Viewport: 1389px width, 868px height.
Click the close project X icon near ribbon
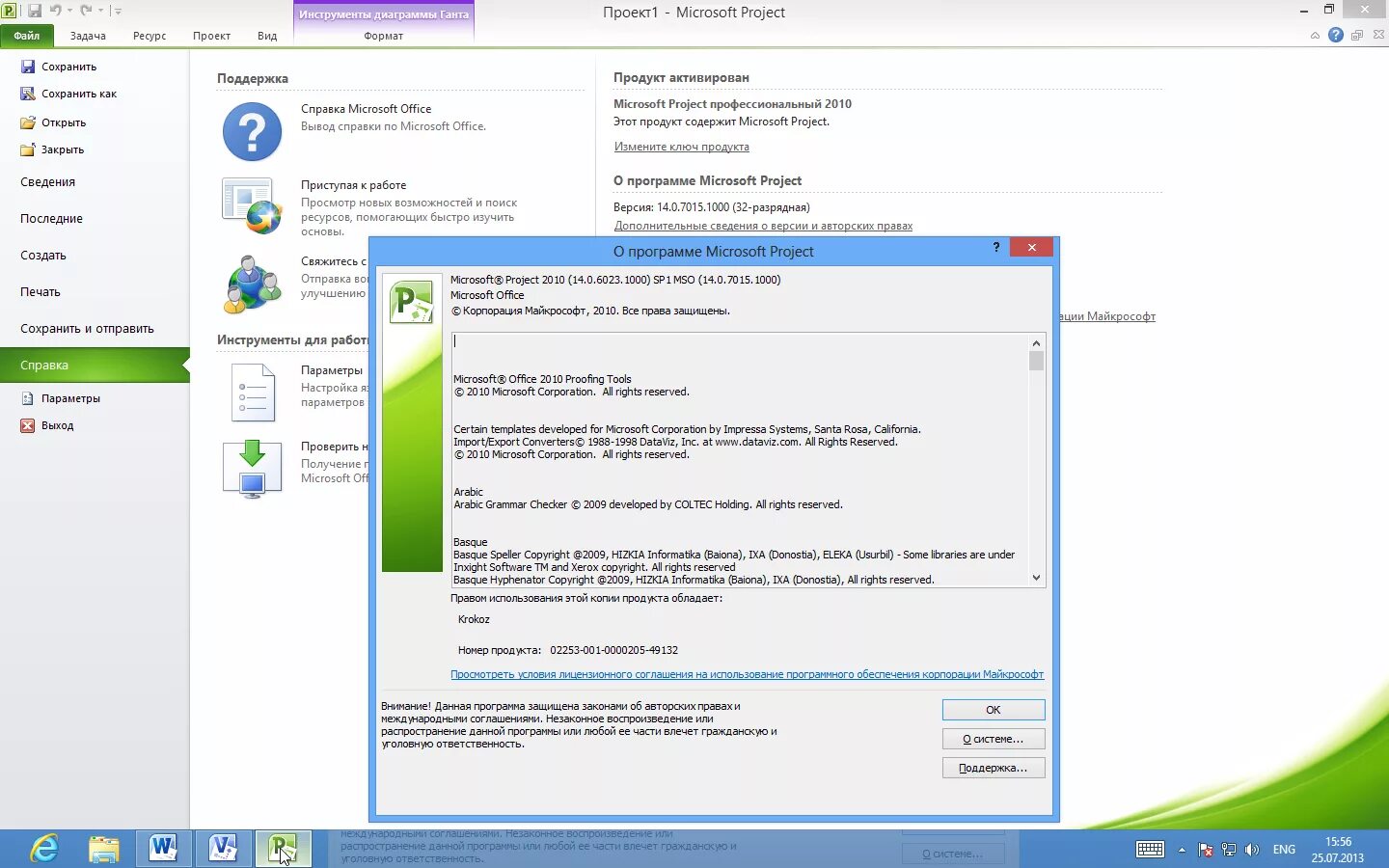[1377, 36]
